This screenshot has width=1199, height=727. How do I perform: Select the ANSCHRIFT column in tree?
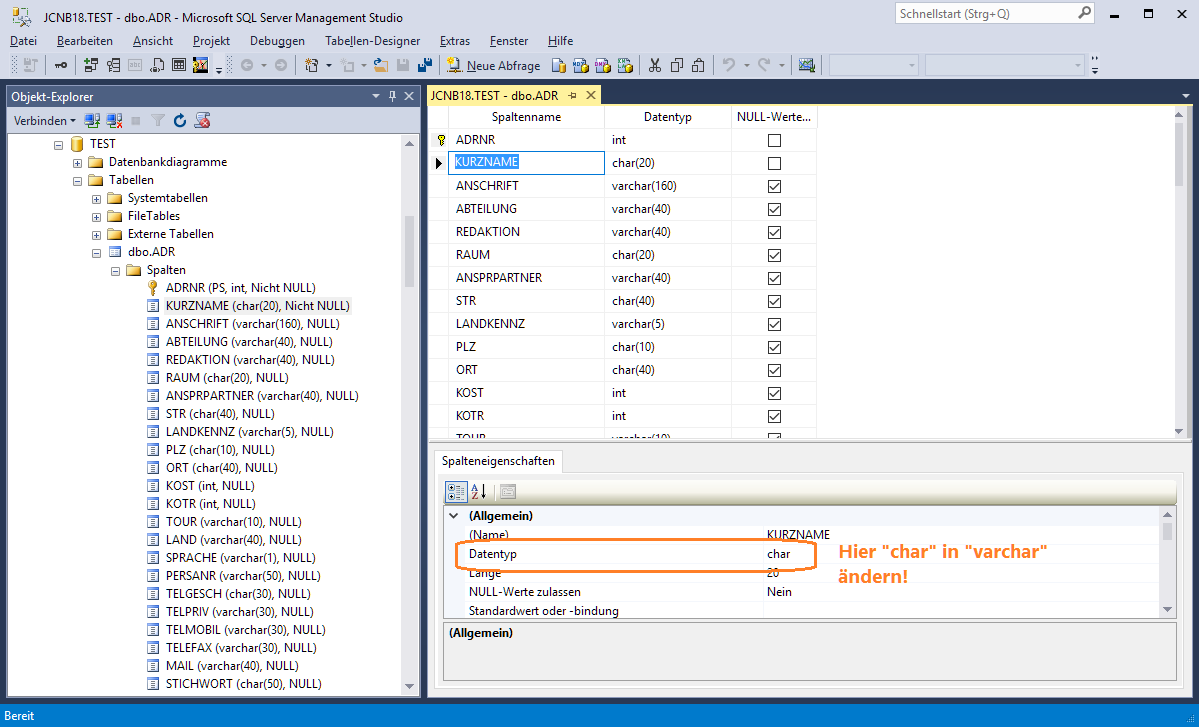point(252,324)
